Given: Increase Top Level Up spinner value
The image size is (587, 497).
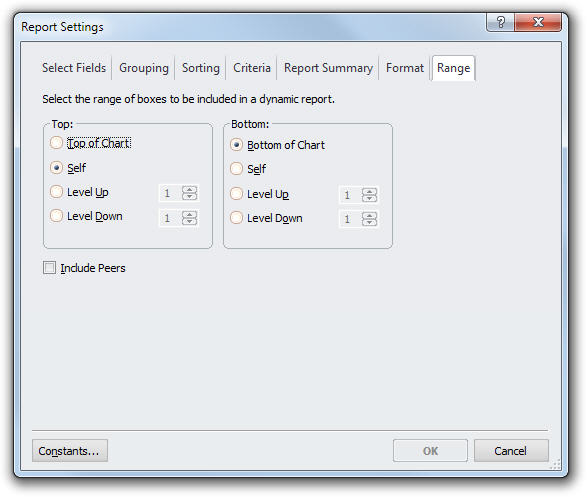Looking at the screenshot, I should coord(189,189).
